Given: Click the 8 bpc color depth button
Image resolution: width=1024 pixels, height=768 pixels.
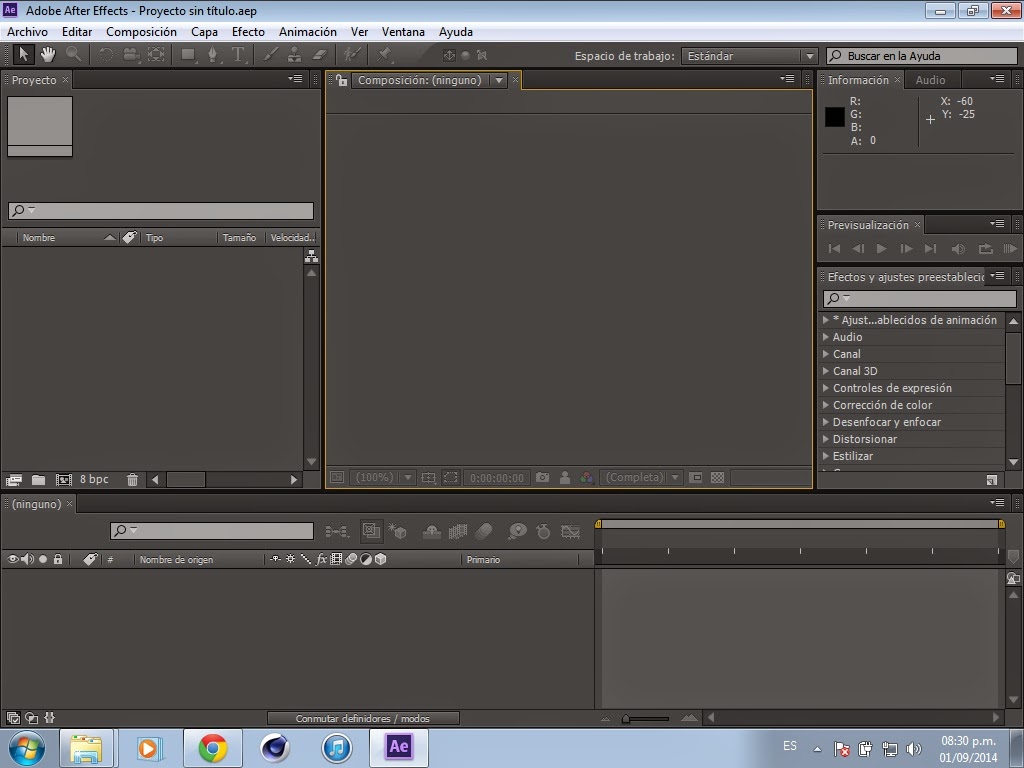Looking at the screenshot, I should (94, 479).
